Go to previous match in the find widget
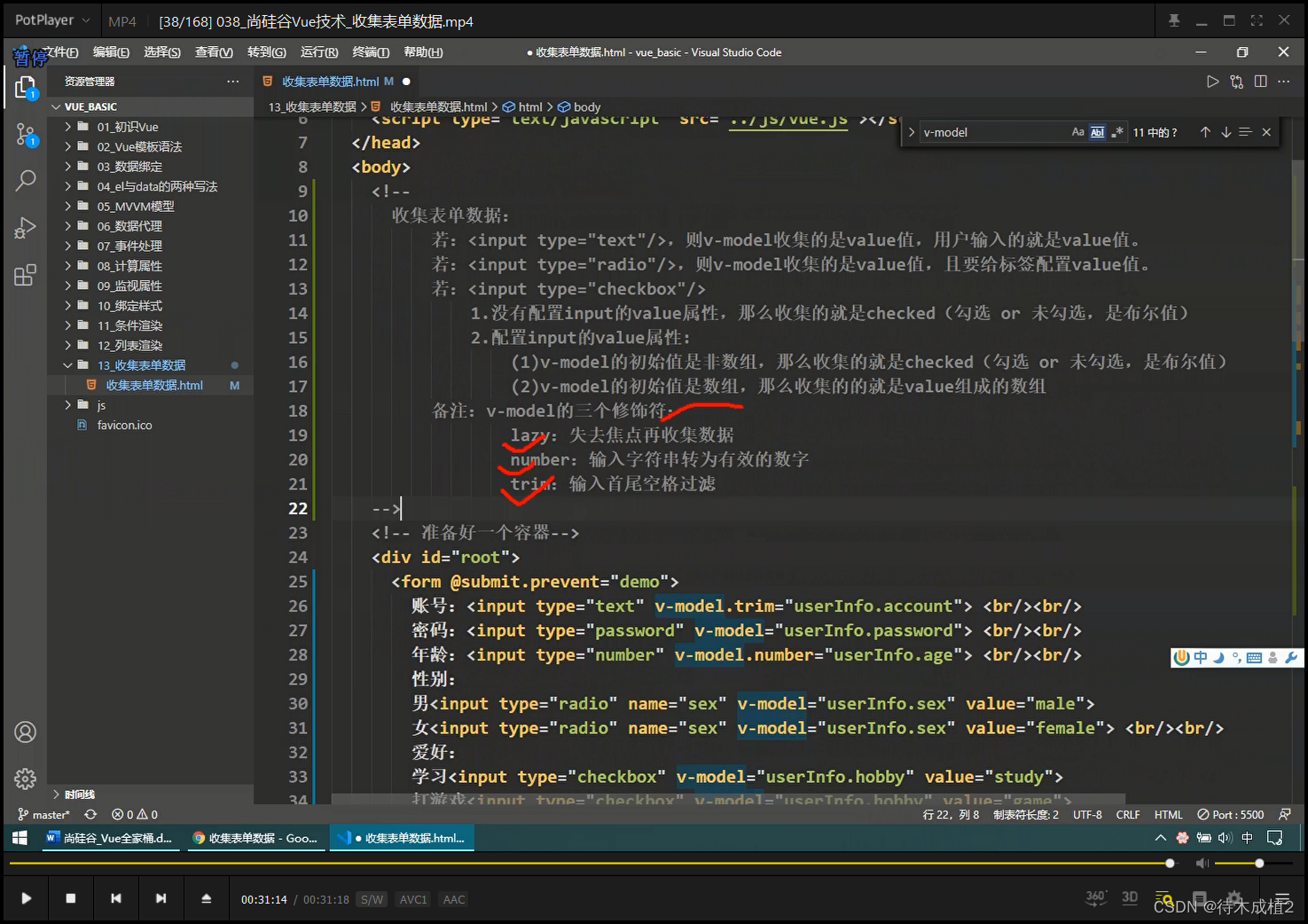Image resolution: width=1308 pixels, height=924 pixels. click(x=1205, y=132)
